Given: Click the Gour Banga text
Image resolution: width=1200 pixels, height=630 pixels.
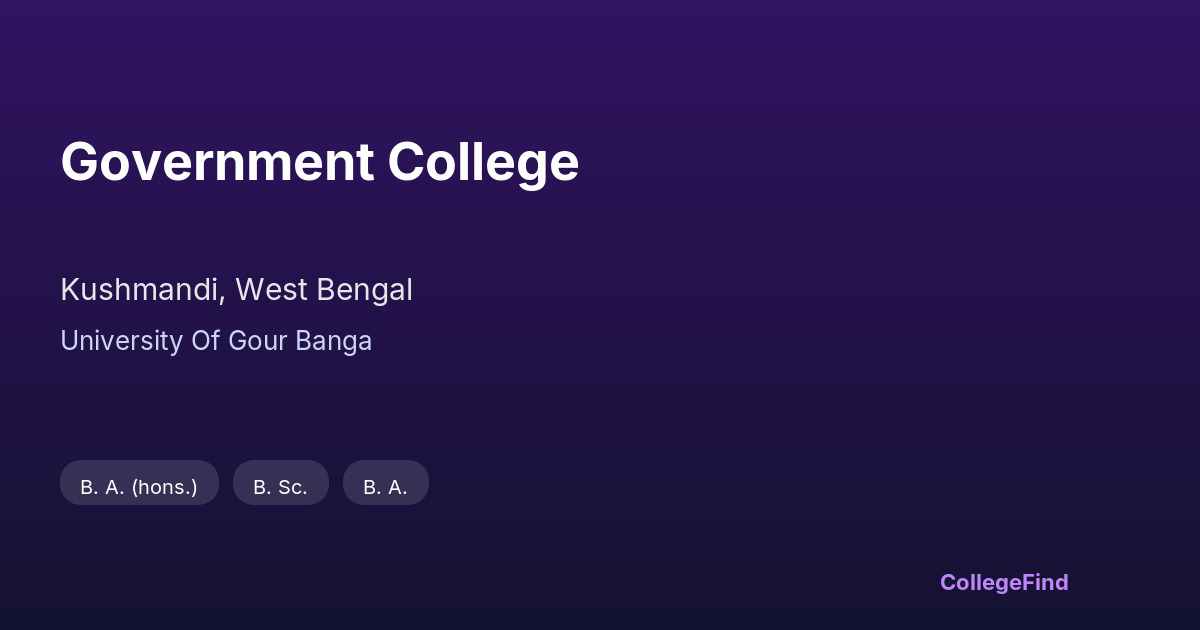Looking at the screenshot, I should (x=300, y=341).
